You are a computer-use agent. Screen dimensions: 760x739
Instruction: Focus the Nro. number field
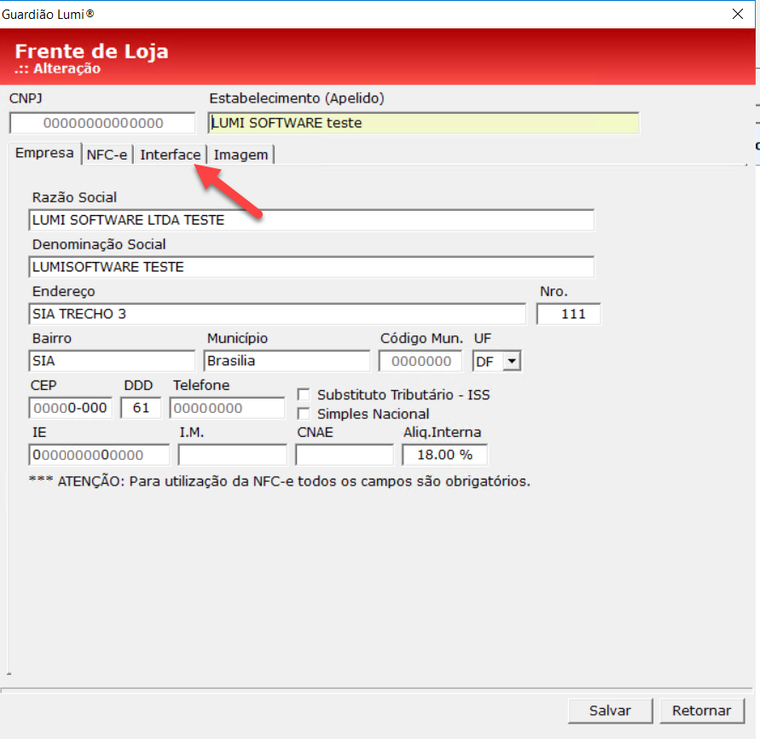pyautogui.click(x=568, y=314)
